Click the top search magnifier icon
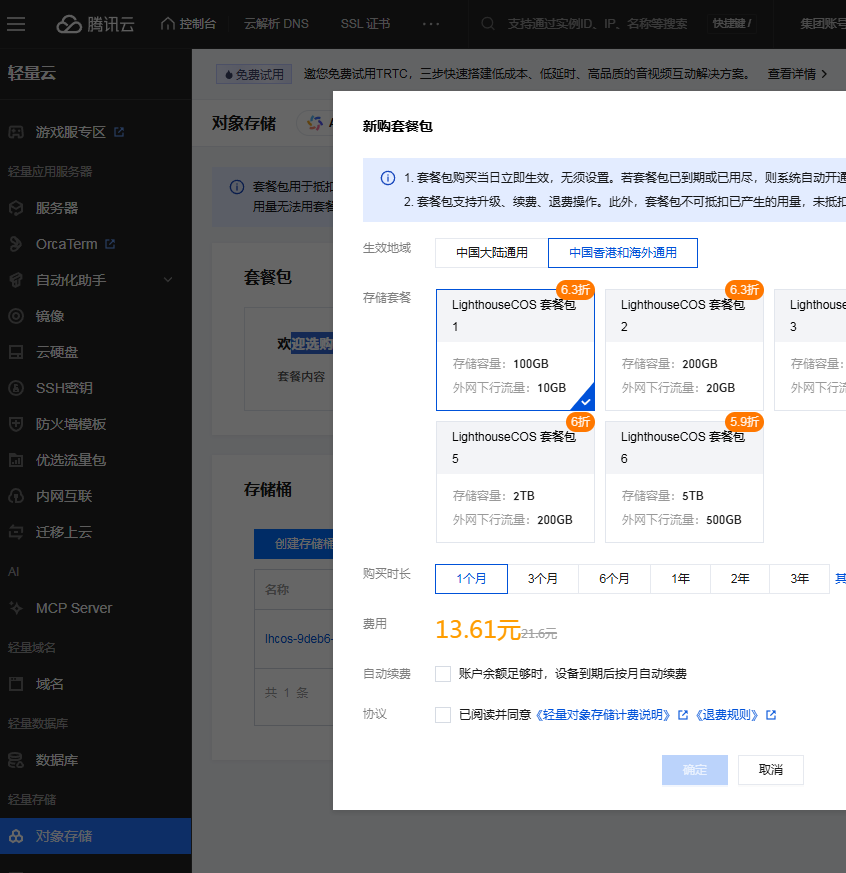Image resolution: width=846 pixels, height=873 pixels. click(488, 24)
